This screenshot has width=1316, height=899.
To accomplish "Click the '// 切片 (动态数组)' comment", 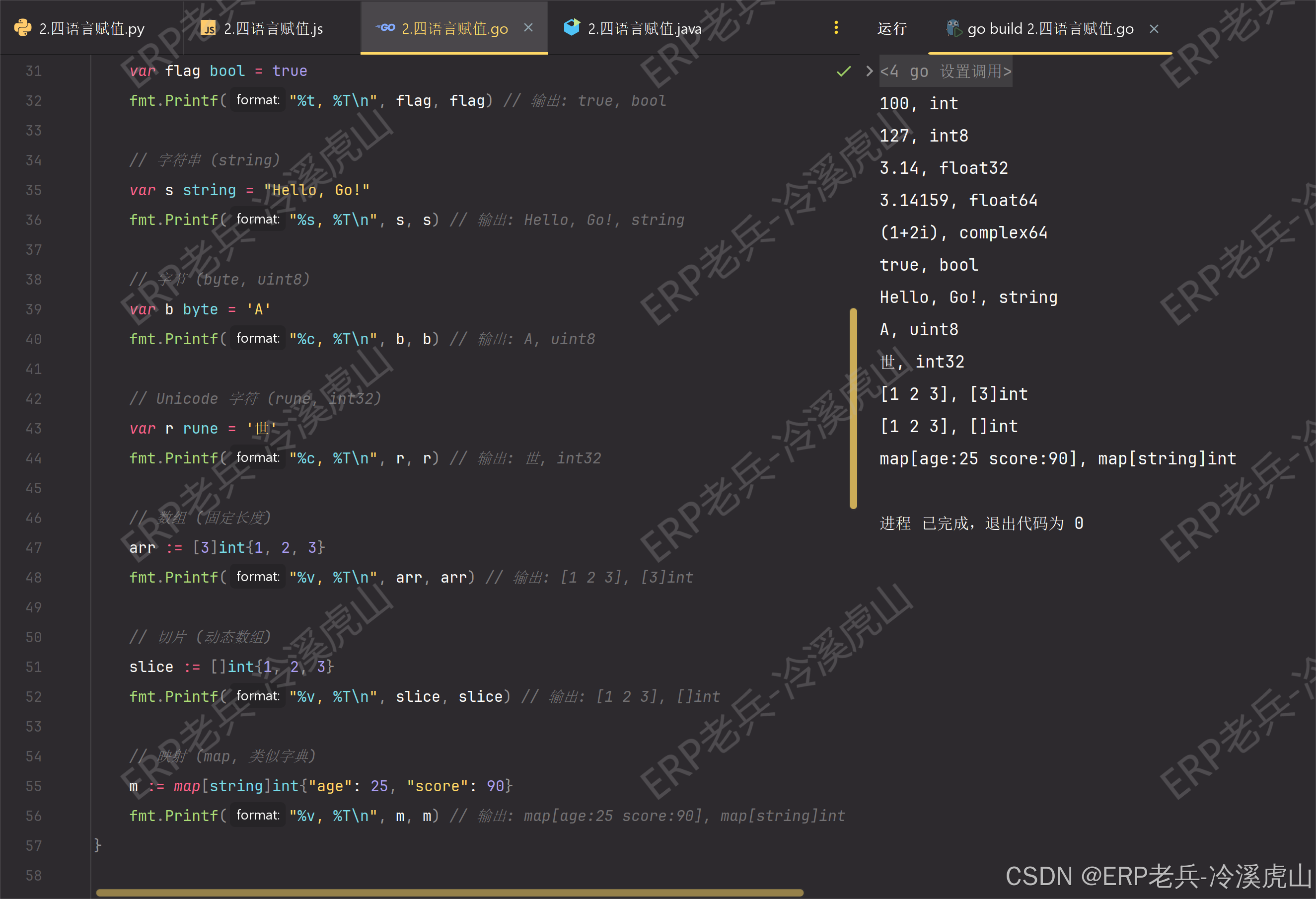I will pyautogui.click(x=201, y=637).
